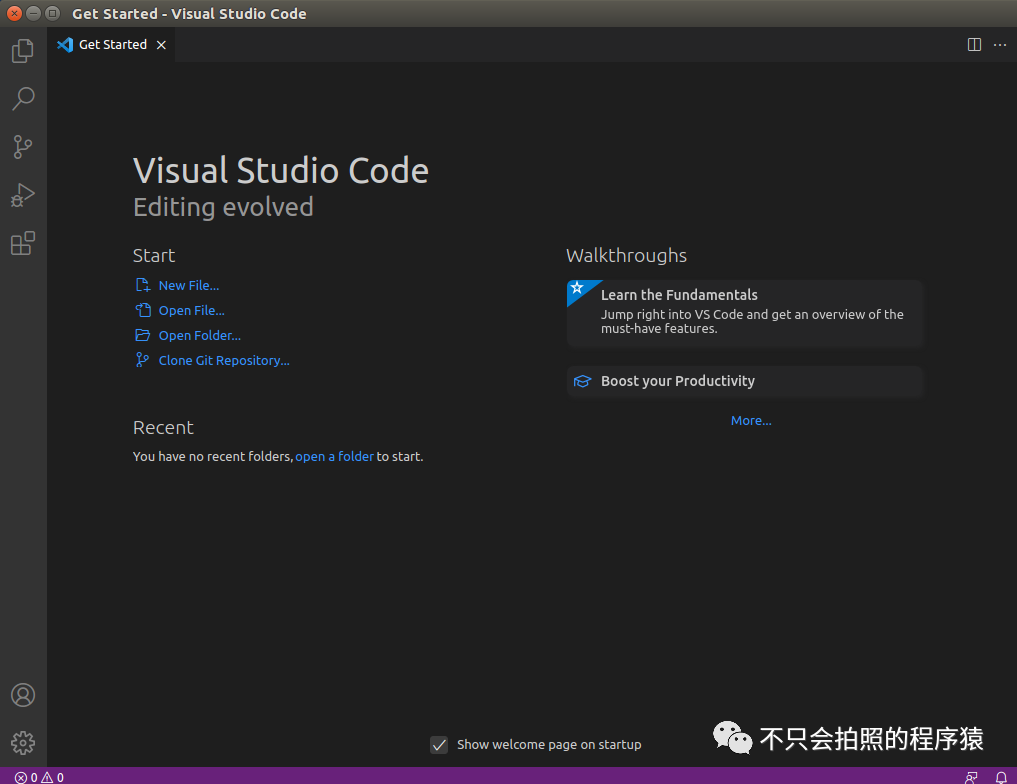The width and height of the screenshot is (1017, 784).
Task: Click the open a folder link
Action: pos(335,457)
